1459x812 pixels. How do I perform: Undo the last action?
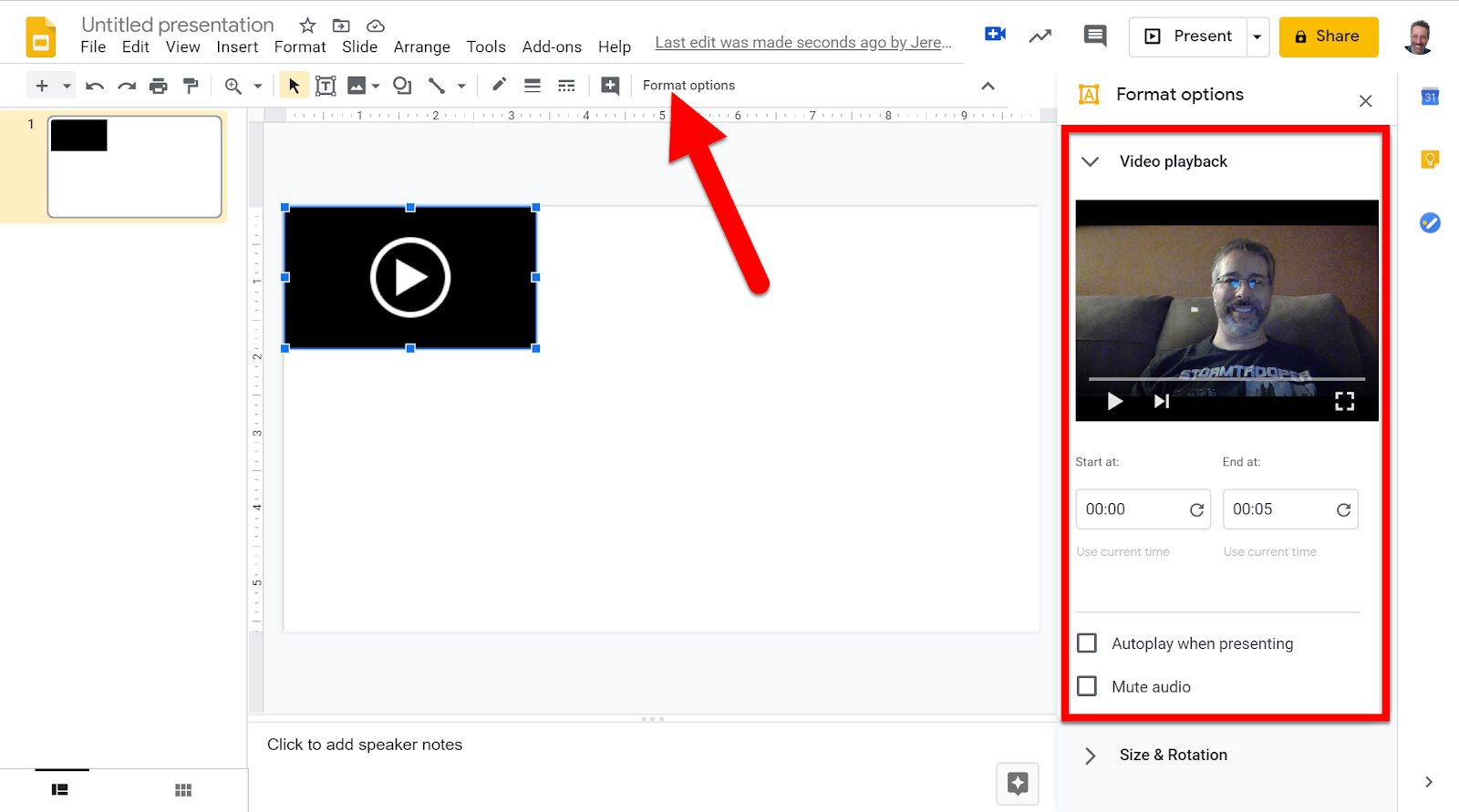(x=95, y=86)
